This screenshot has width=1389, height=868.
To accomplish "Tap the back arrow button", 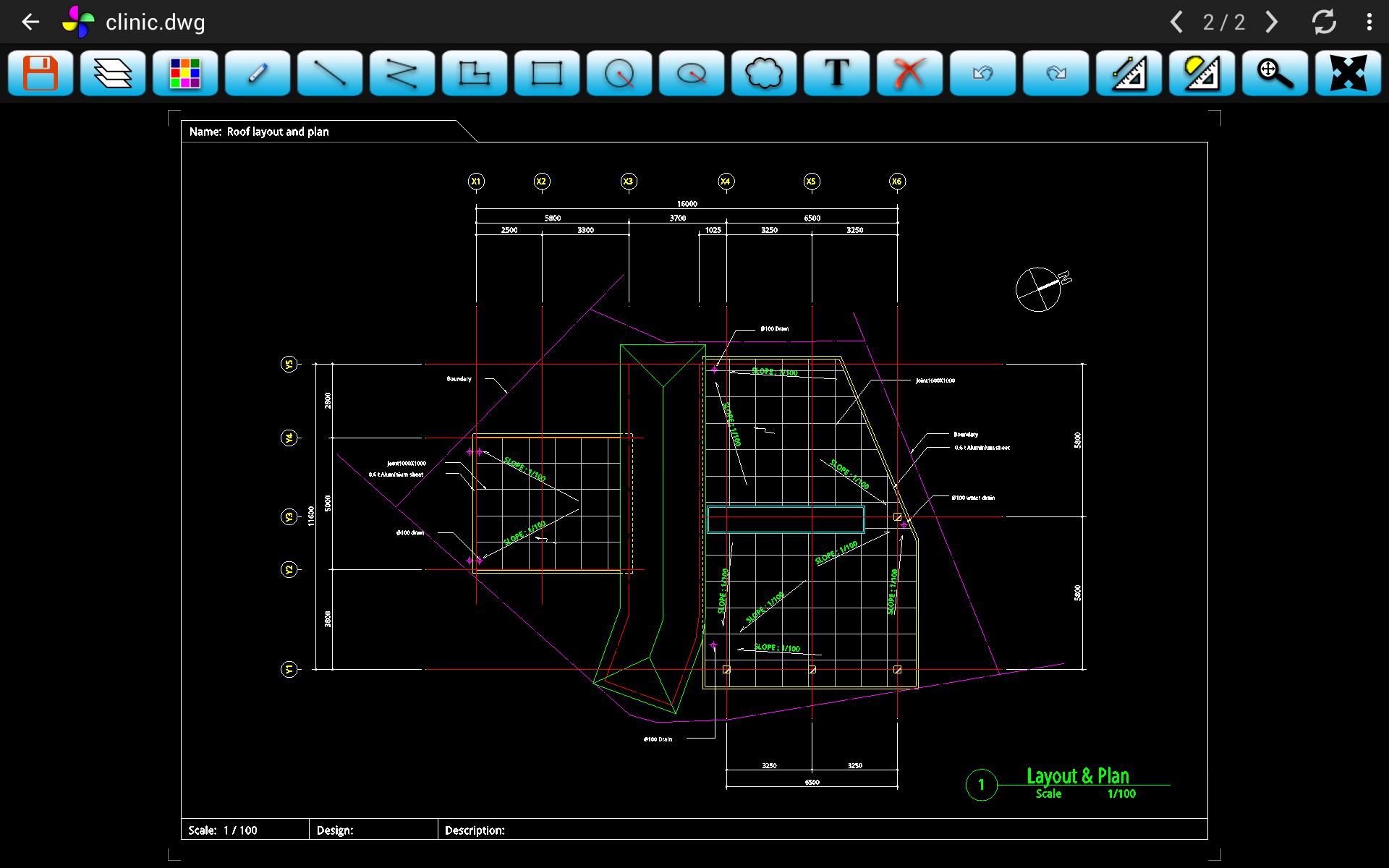I will [x=30, y=22].
